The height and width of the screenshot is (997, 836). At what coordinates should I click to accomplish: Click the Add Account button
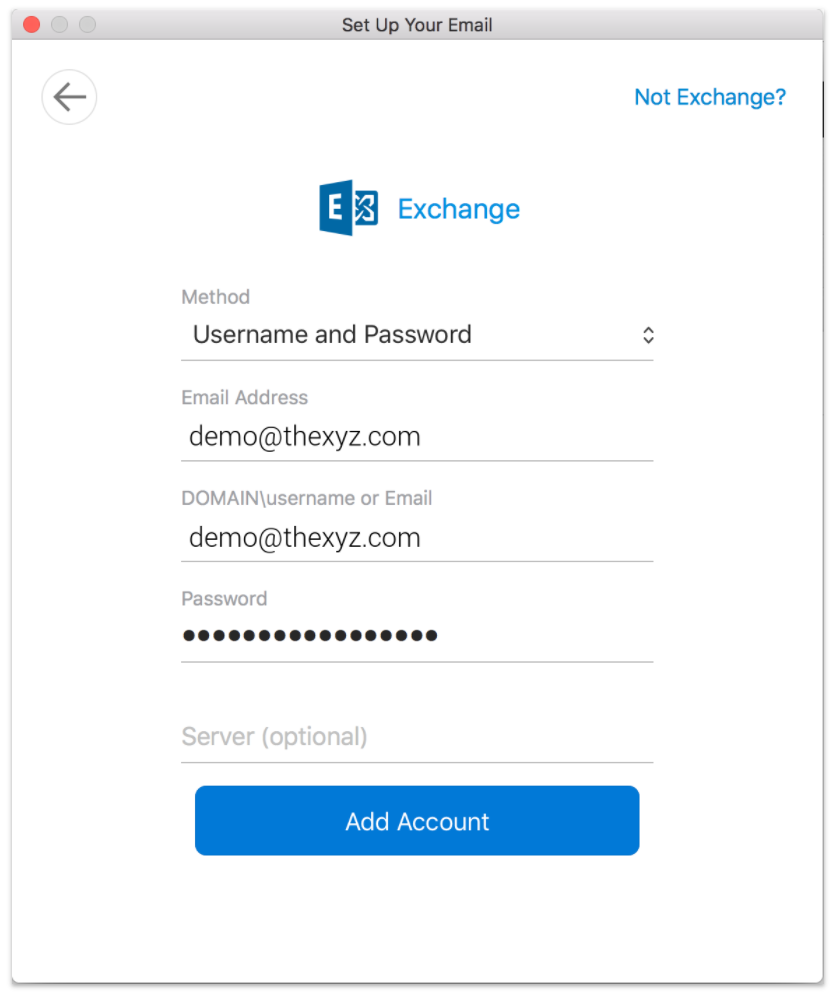pos(417,821)
